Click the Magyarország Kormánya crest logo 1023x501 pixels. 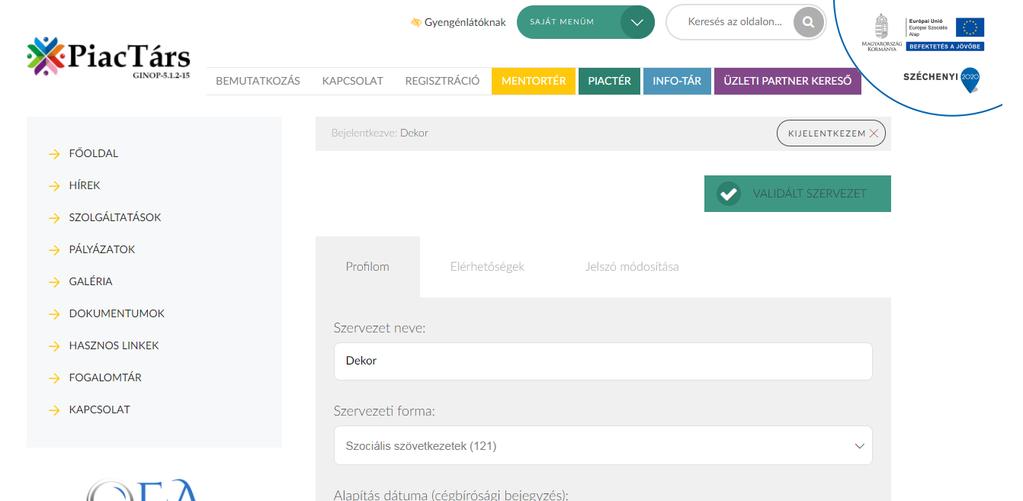click(881, 32)
